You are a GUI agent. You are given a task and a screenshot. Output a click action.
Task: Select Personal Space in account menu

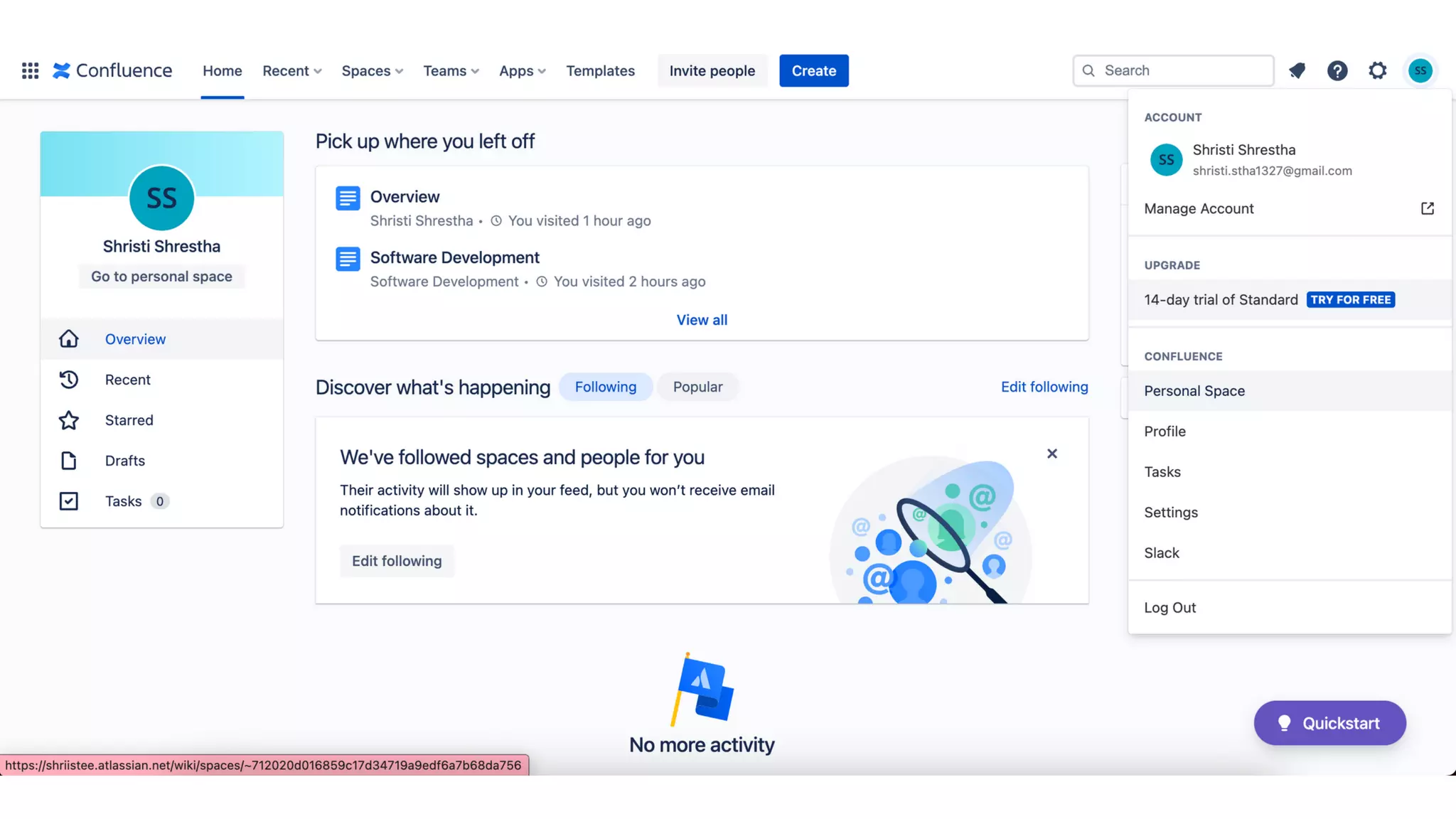(1194, 391)
